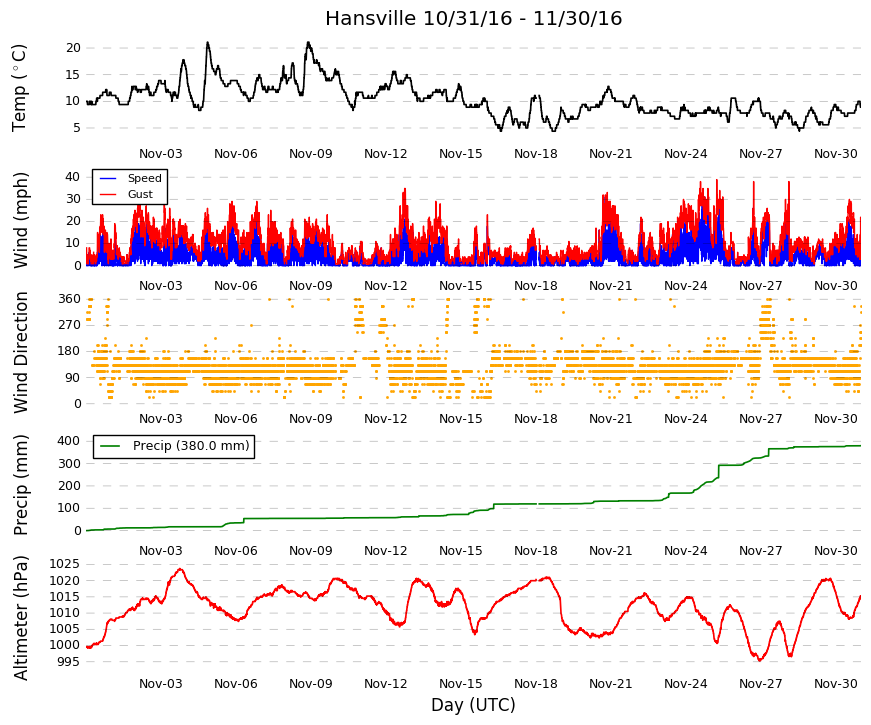The height and width of the screenshot is (725, 871).
Task: Click the Precip (mm) axis label
Action: [21, 485]
